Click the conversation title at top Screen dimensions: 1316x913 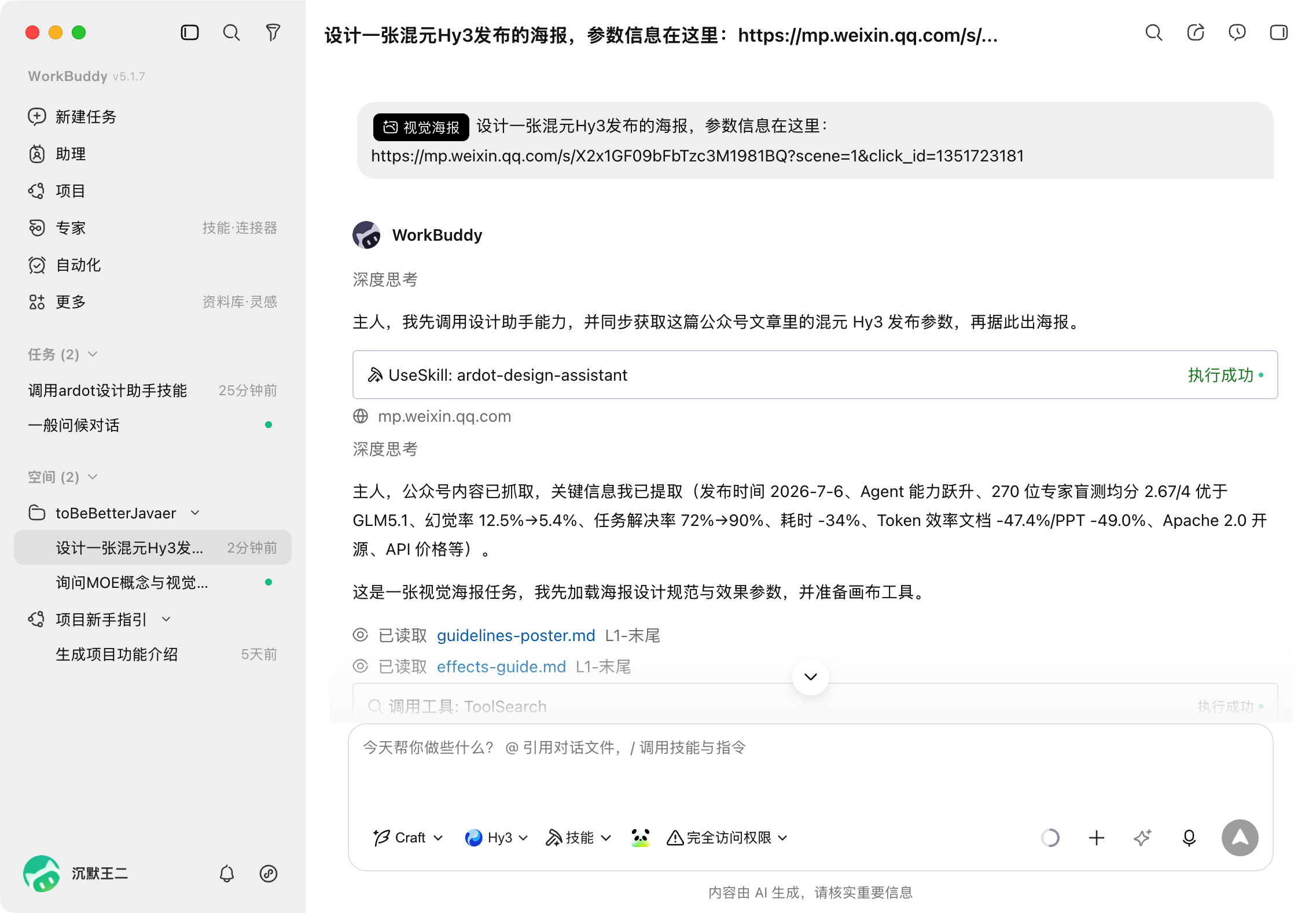661,36
